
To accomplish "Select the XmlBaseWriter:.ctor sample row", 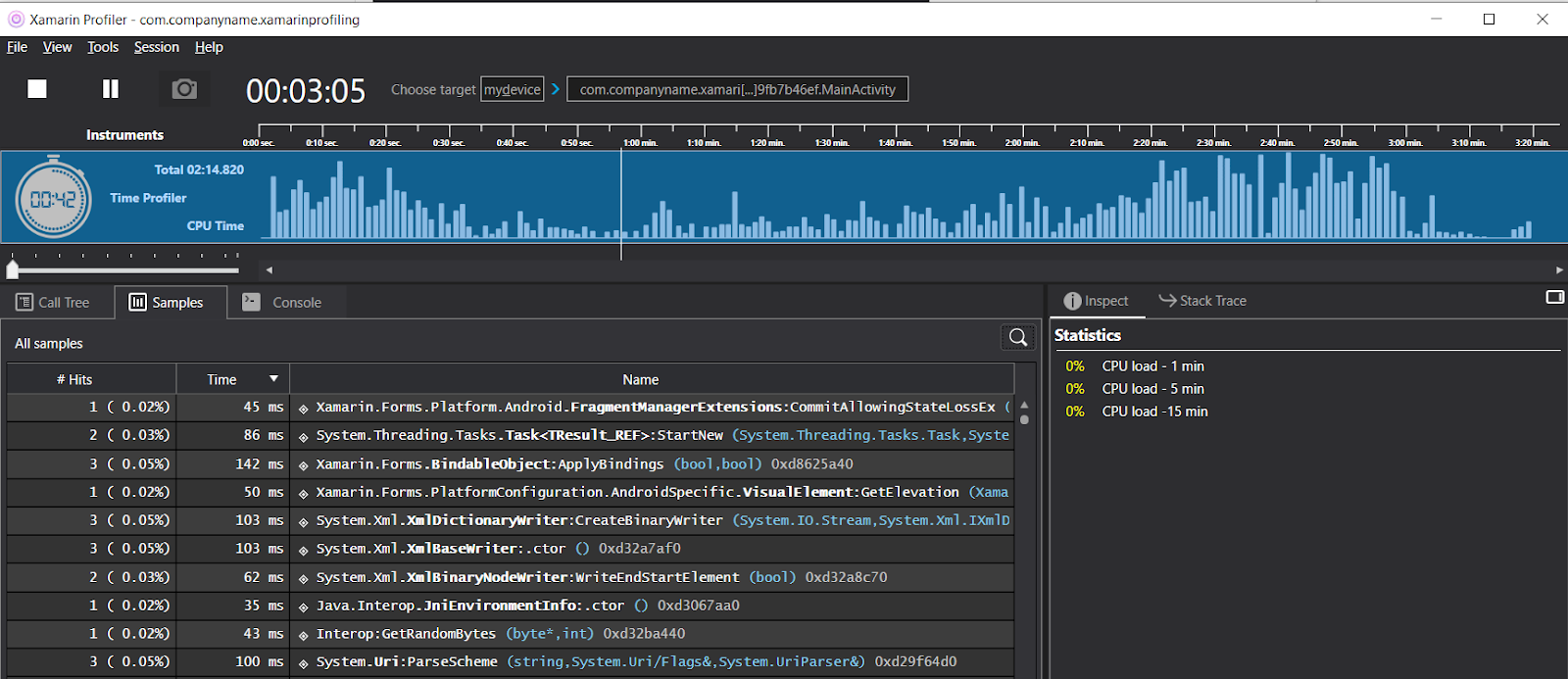I will 510,549.
